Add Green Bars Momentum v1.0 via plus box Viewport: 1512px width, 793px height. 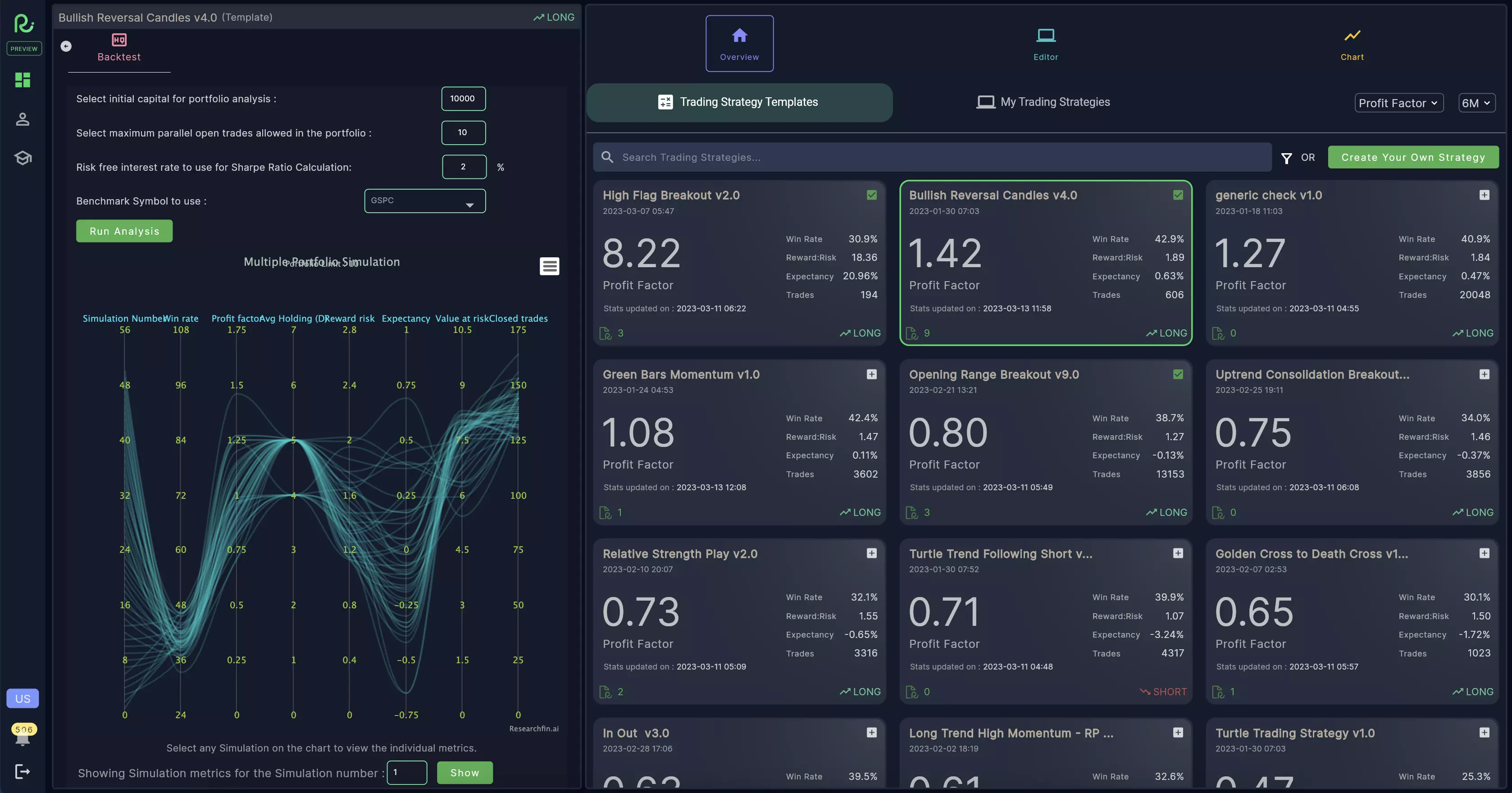[x=872, y=374]
